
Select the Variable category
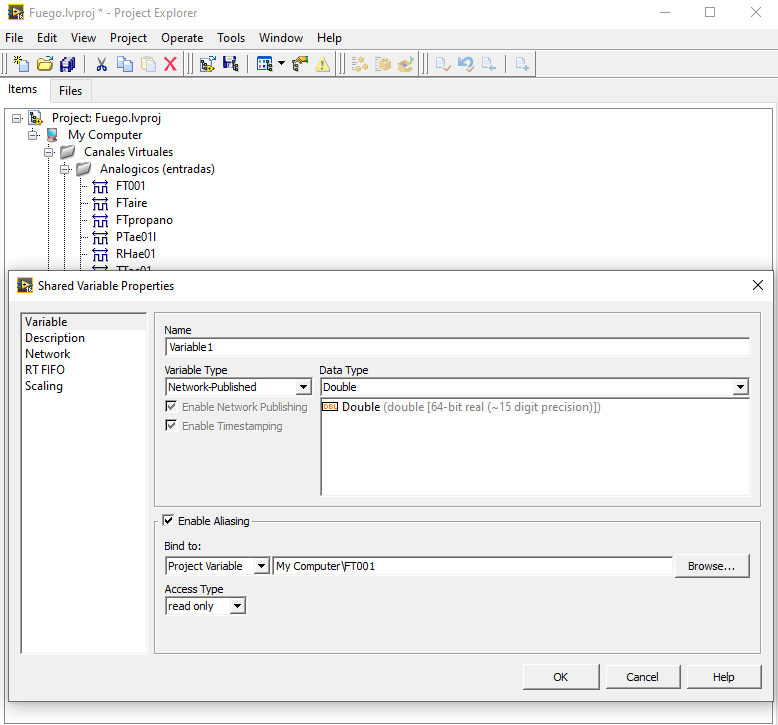[84, 322]
